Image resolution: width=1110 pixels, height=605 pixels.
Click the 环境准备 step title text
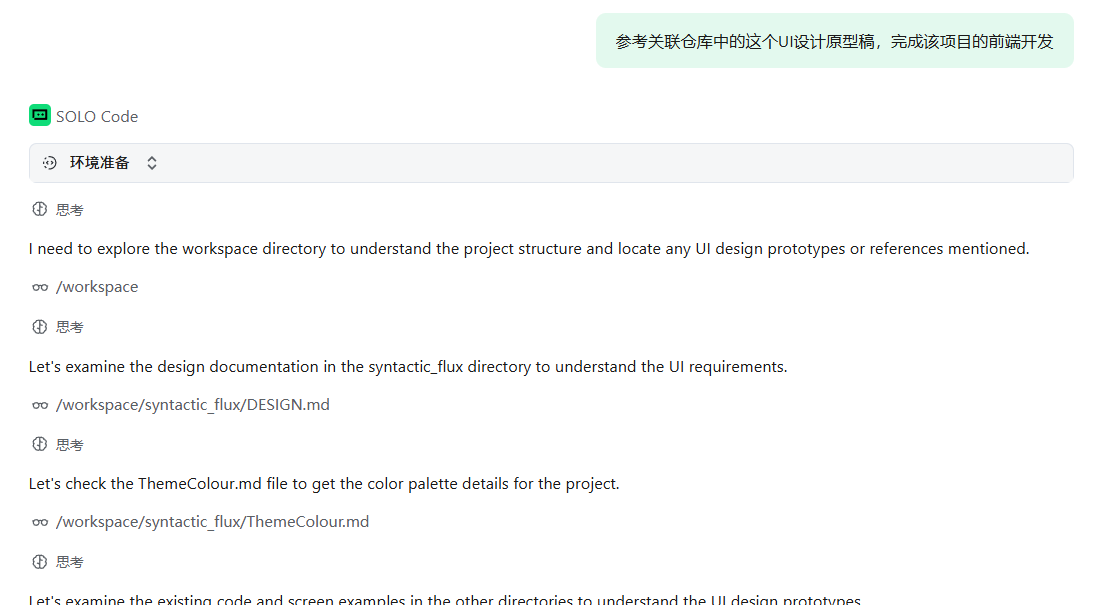[x=100, y=163]
